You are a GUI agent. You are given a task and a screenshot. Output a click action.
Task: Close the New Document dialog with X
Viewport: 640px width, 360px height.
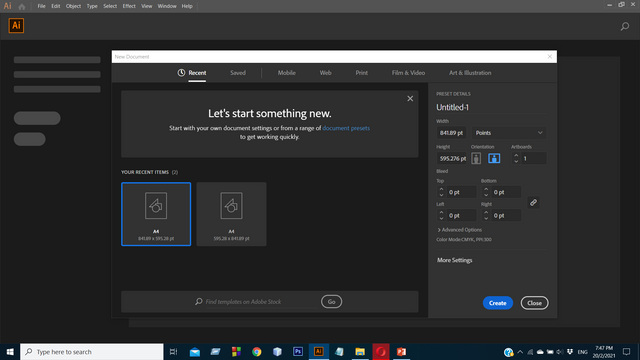tap(549, 57)
